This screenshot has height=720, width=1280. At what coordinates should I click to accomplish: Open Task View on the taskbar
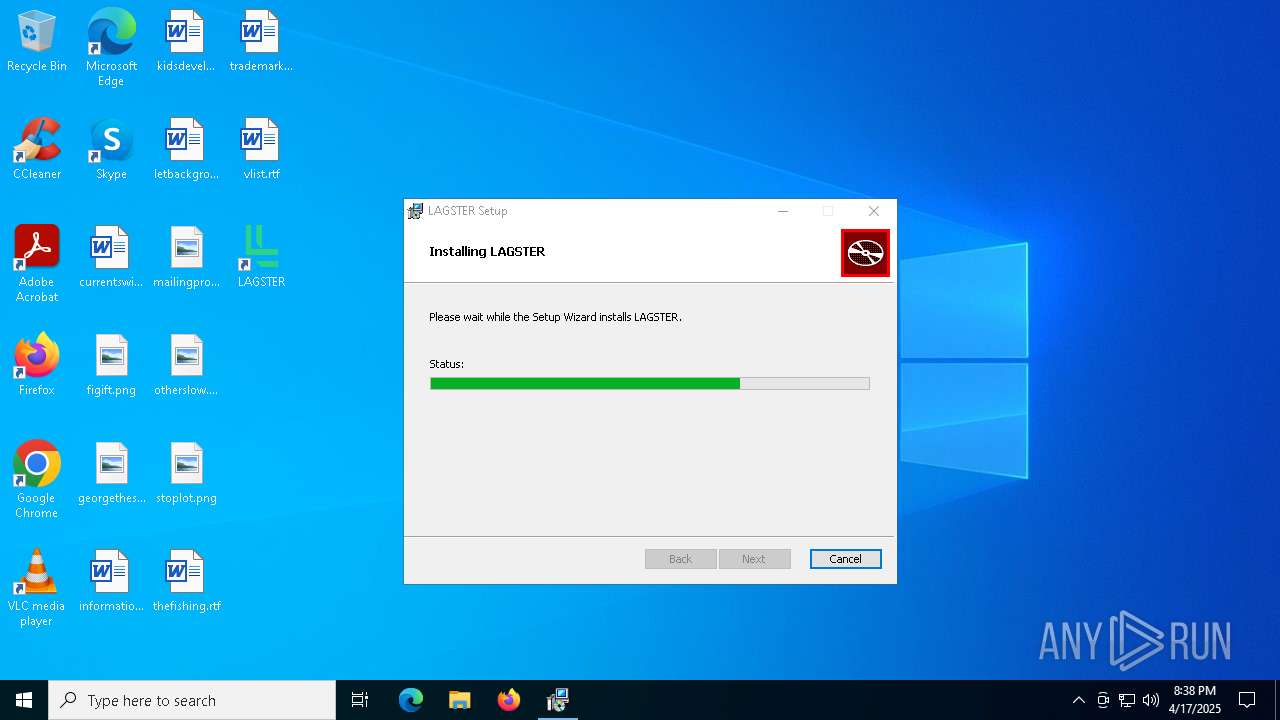click(360, 700)
